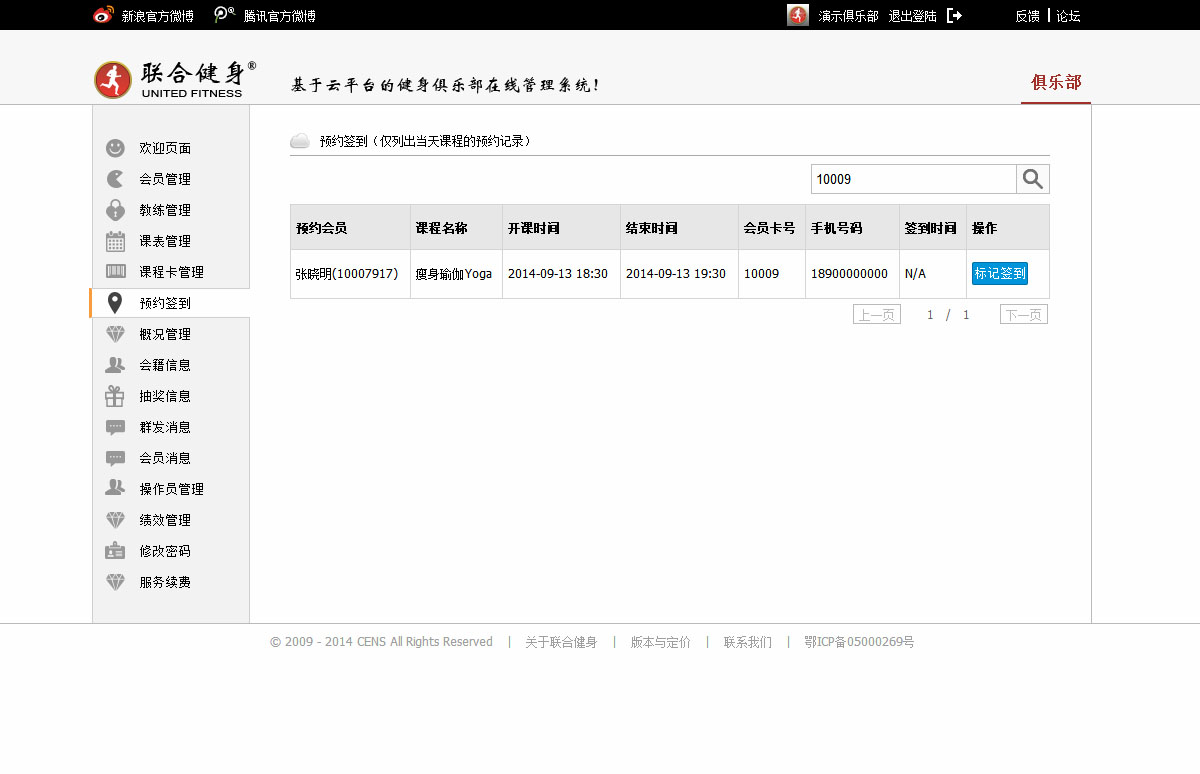Open the 论坛 link at top
Screen dimensions: 1200x774
1068,16
